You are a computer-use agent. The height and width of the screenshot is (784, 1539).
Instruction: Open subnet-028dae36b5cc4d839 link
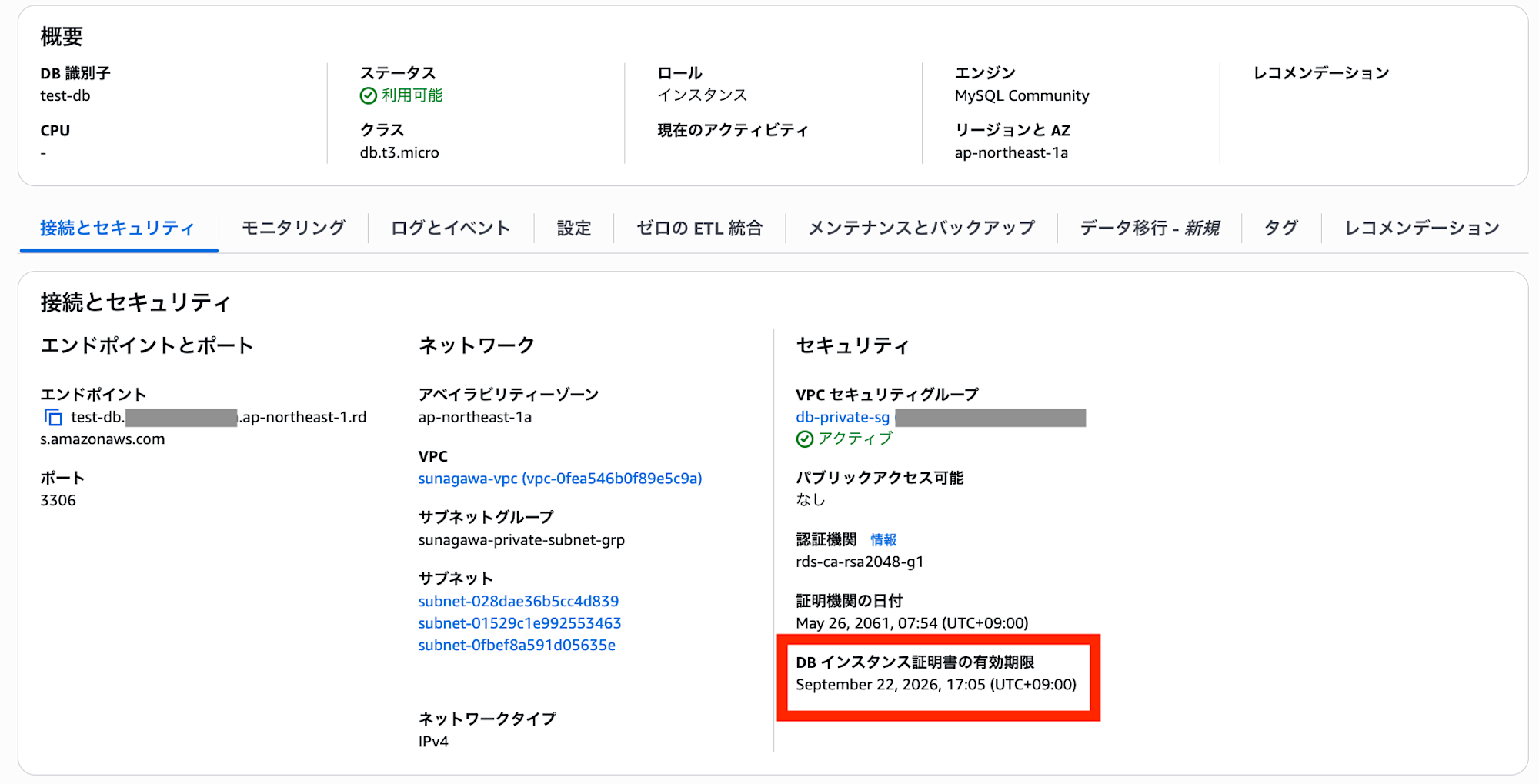click(x=519, y=601)
